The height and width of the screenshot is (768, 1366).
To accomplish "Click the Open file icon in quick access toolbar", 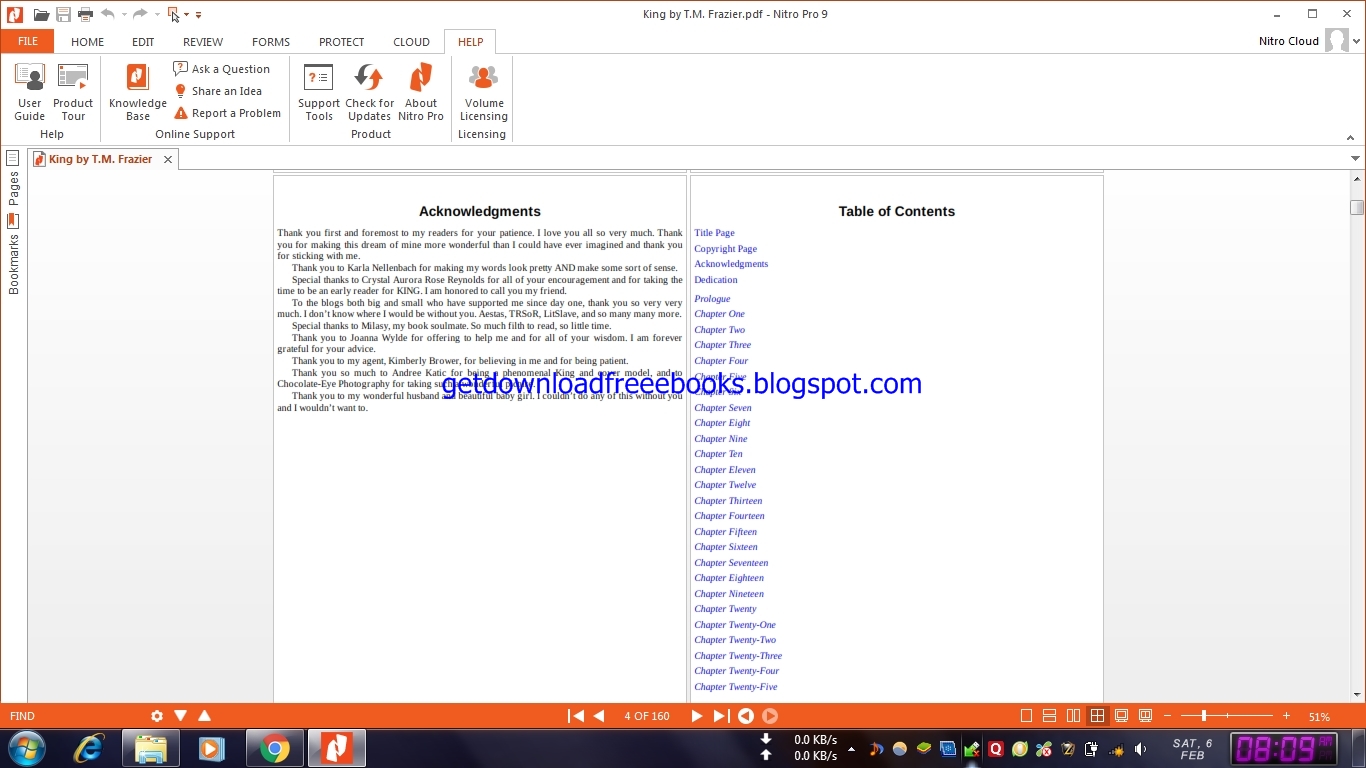I will click(41, 14).
